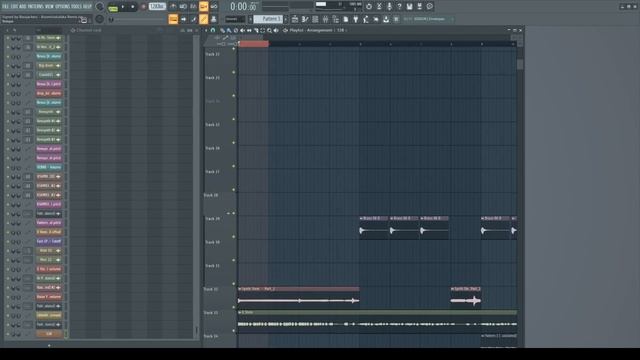Click the plug icon in second toolbar row
This screenshot has width=640, height=360.
coord(356,19)
